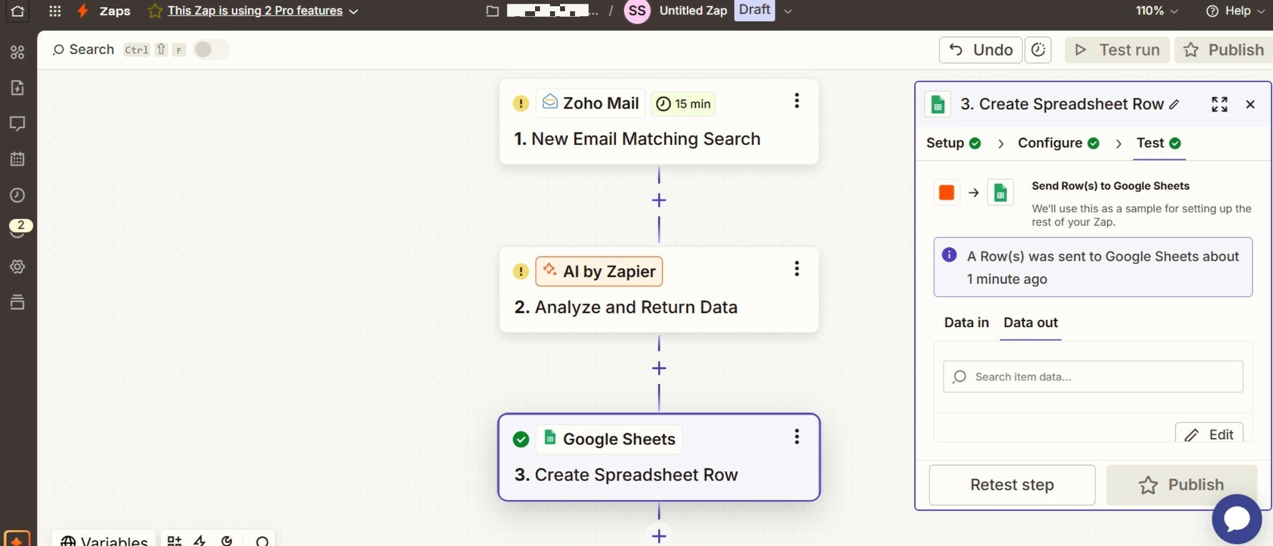Screen dimensions: 1273x546
Task: Open the apps grid menu icon
Action: 55,11
